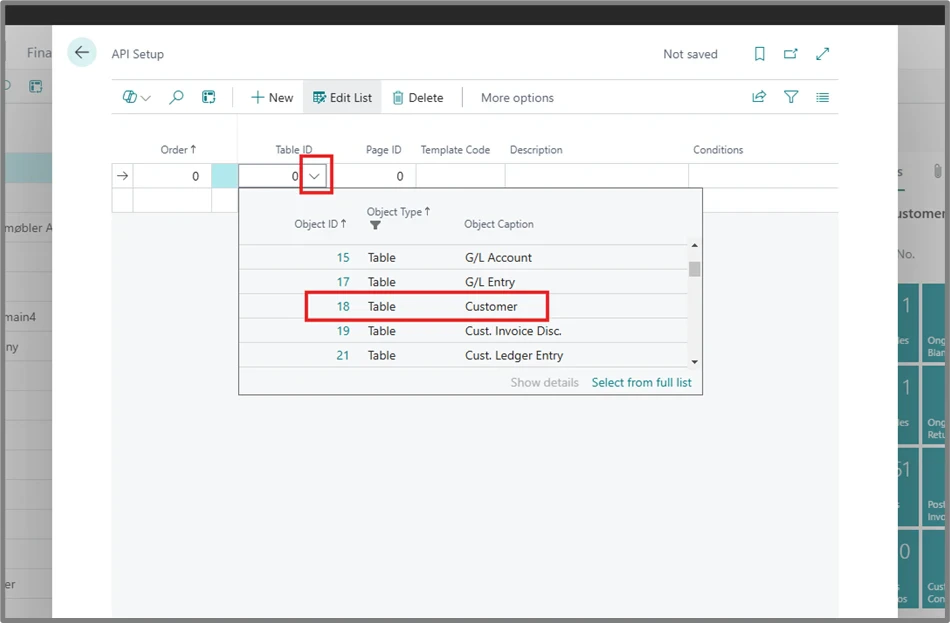This screenshot has height=623, width=950.
Task: Click the Object Type column header
Action: 398,212
